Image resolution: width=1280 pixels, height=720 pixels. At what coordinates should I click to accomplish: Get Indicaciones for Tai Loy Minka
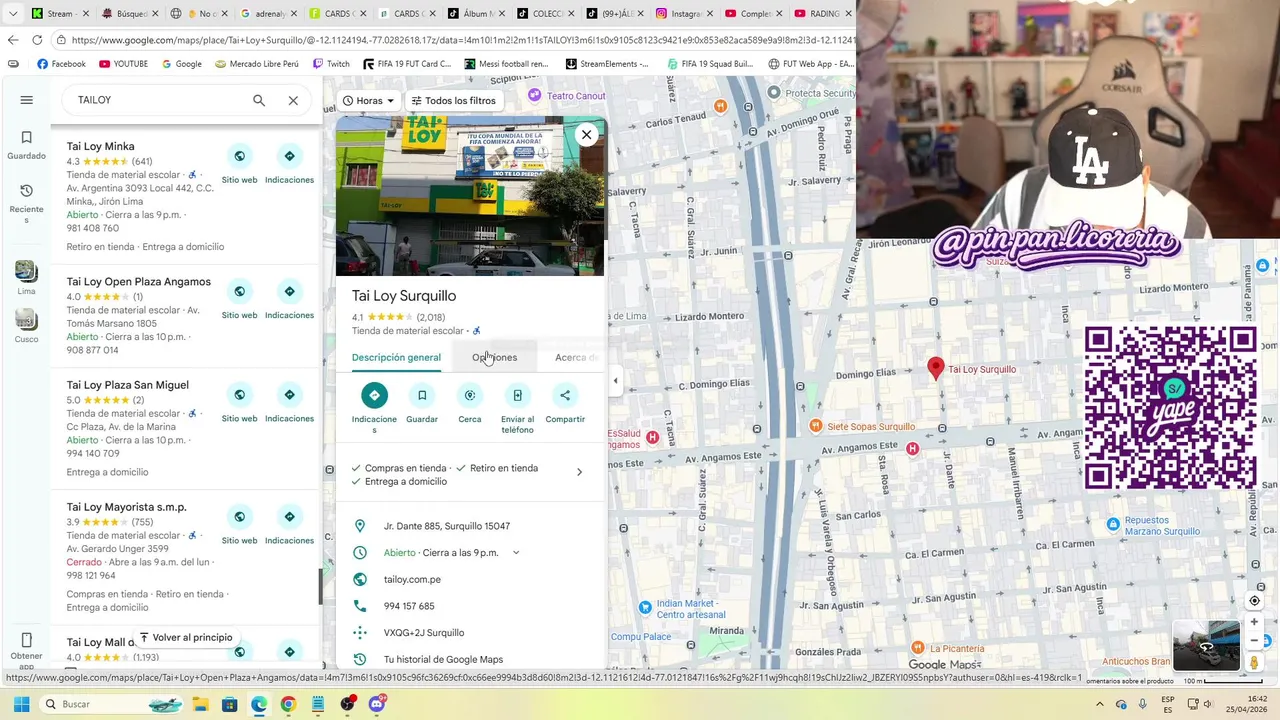289,164
